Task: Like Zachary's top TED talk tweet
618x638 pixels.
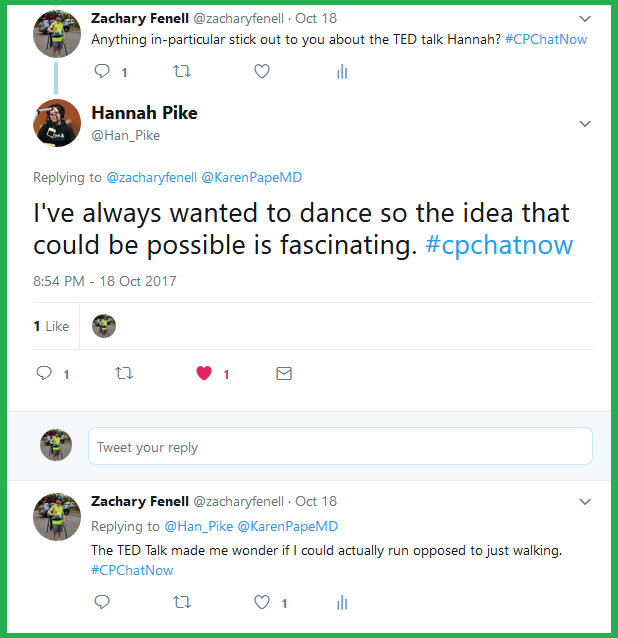Action: (262, 71)
